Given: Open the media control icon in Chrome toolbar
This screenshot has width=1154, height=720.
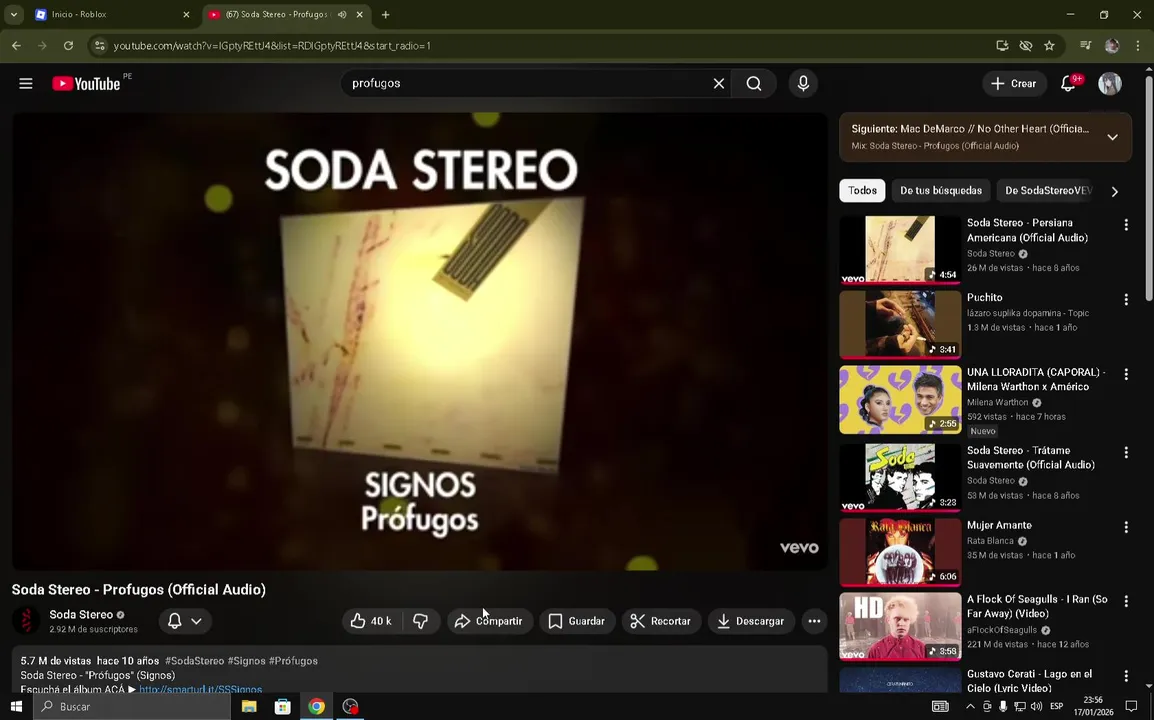Looking at the screenshot, I should click(x=1086, y=46).
